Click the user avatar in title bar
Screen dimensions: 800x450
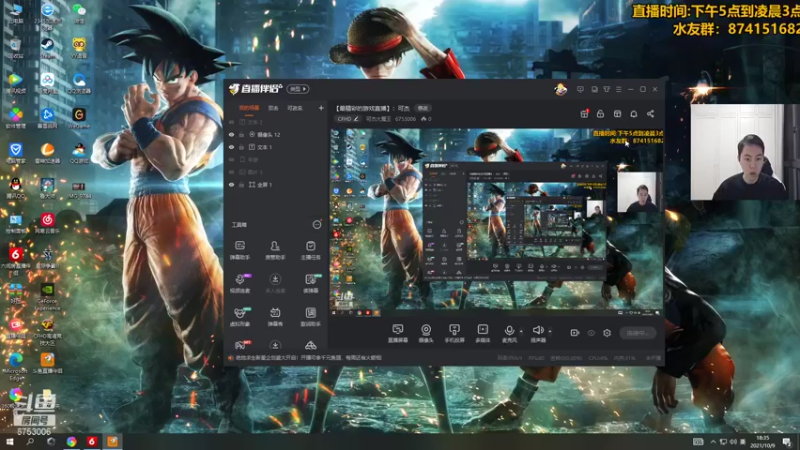tap(561, 89)
